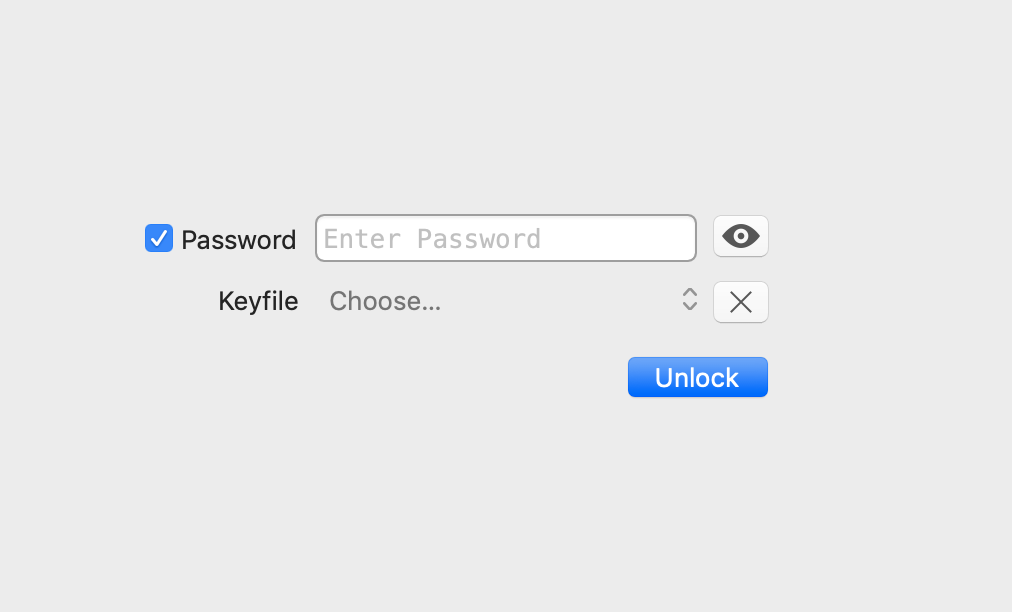The image size is (1012, 612).
Task: Unlock the database
Action: coord(697,377)
